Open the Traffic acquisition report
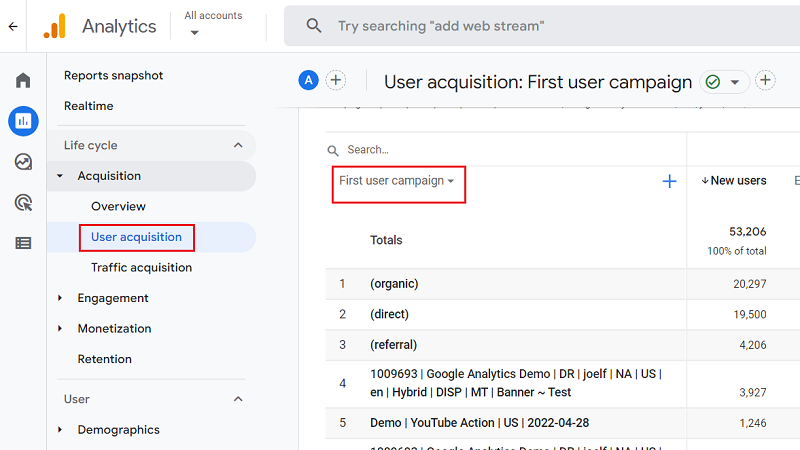800x450 pixels. pos(141,267)
